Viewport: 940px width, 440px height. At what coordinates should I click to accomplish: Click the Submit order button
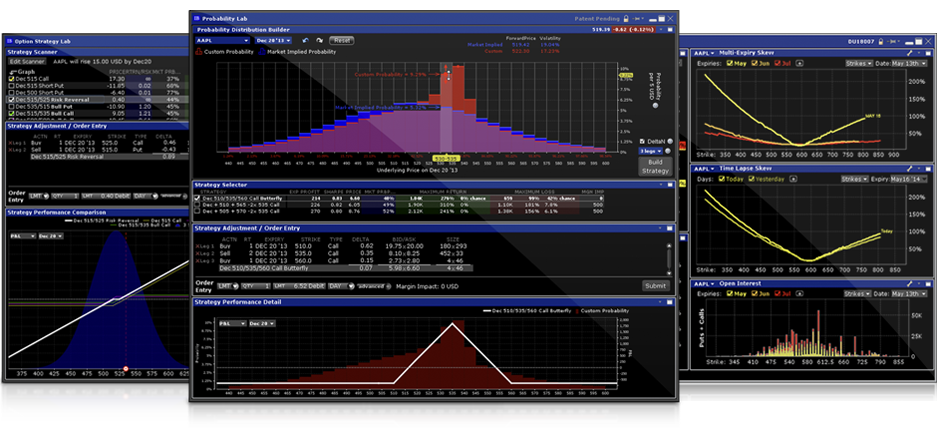655,286
